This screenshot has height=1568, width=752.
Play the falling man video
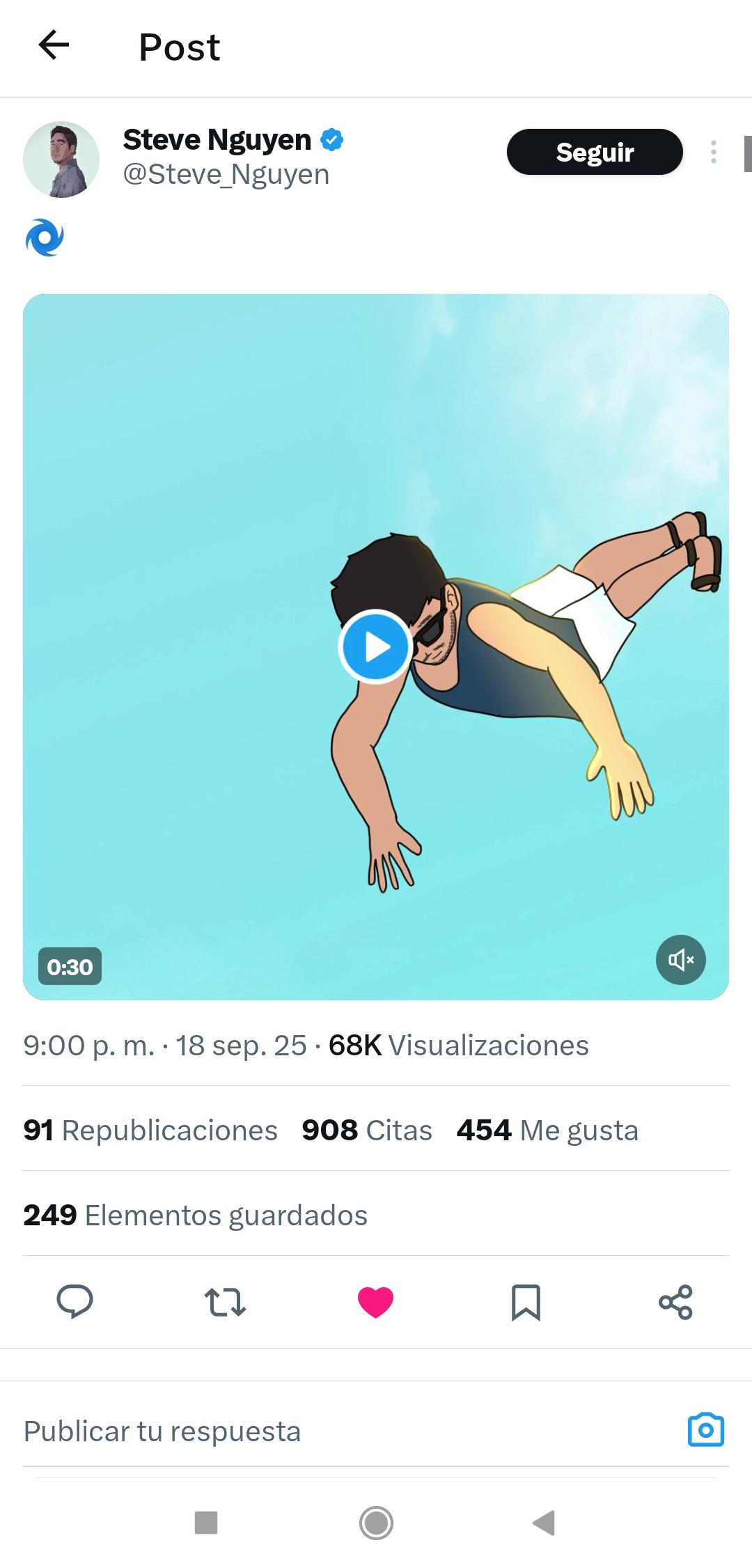click(375, 646)
